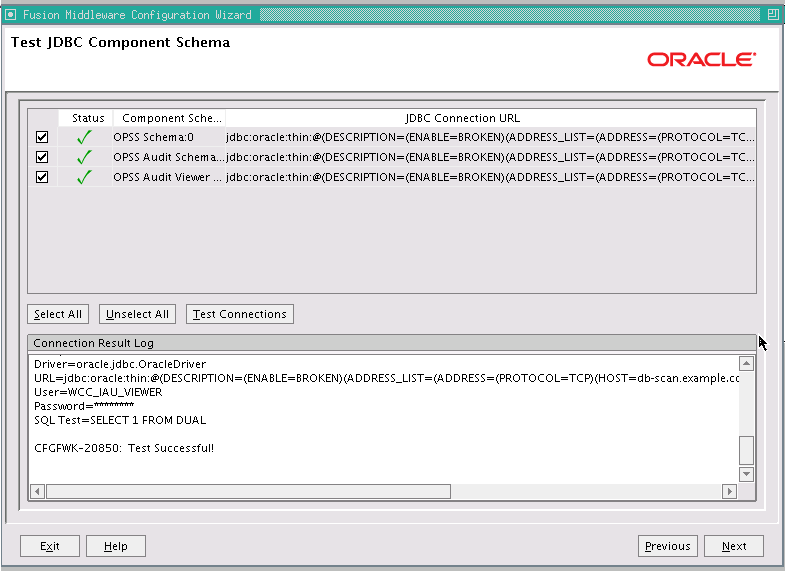Click the JDBC URL cell of OPSS Schema:0 row
This screenshot has height=572, width=787.
(x=490, y=137)
